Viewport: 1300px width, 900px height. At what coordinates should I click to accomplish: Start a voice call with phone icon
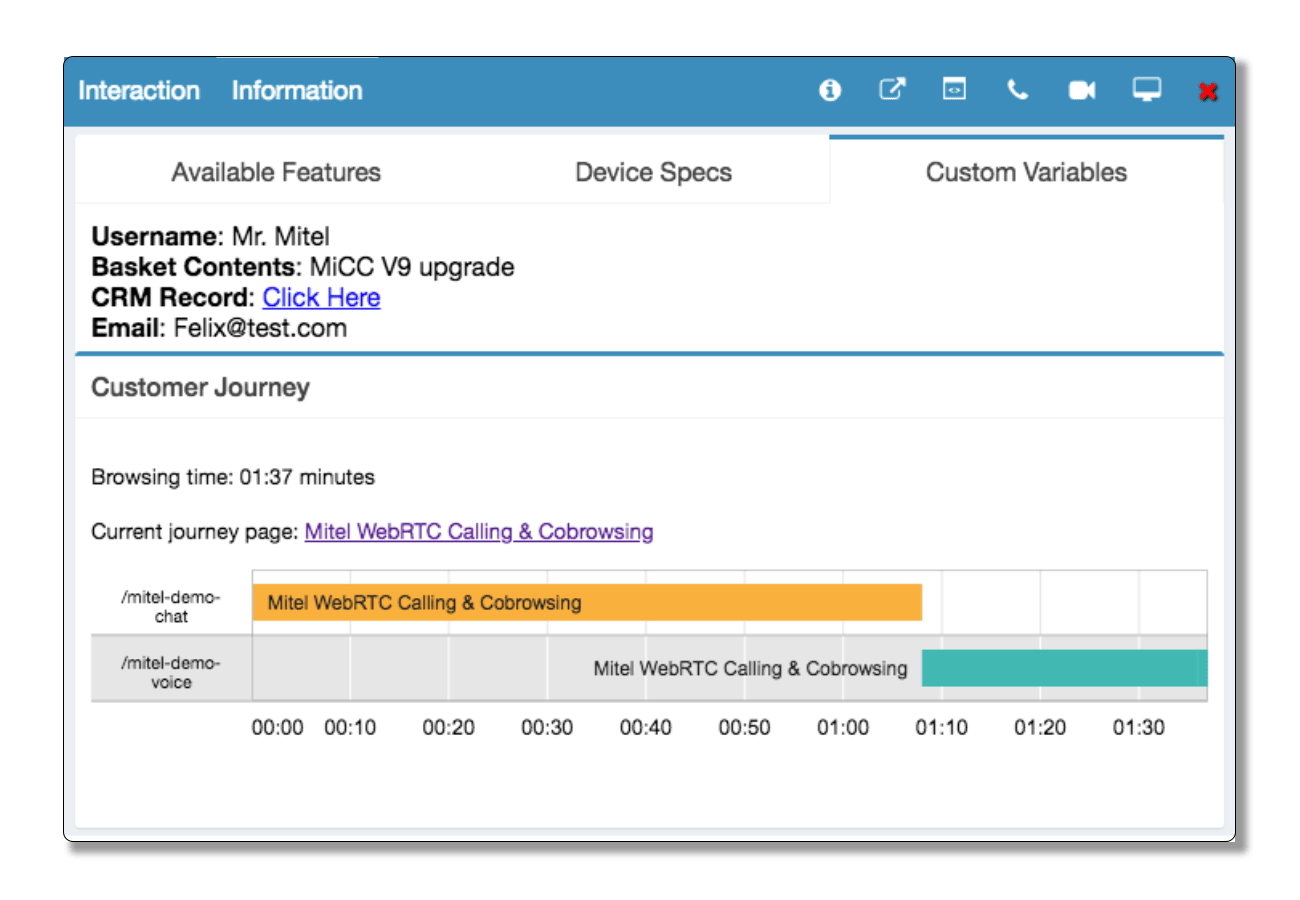1017,90
